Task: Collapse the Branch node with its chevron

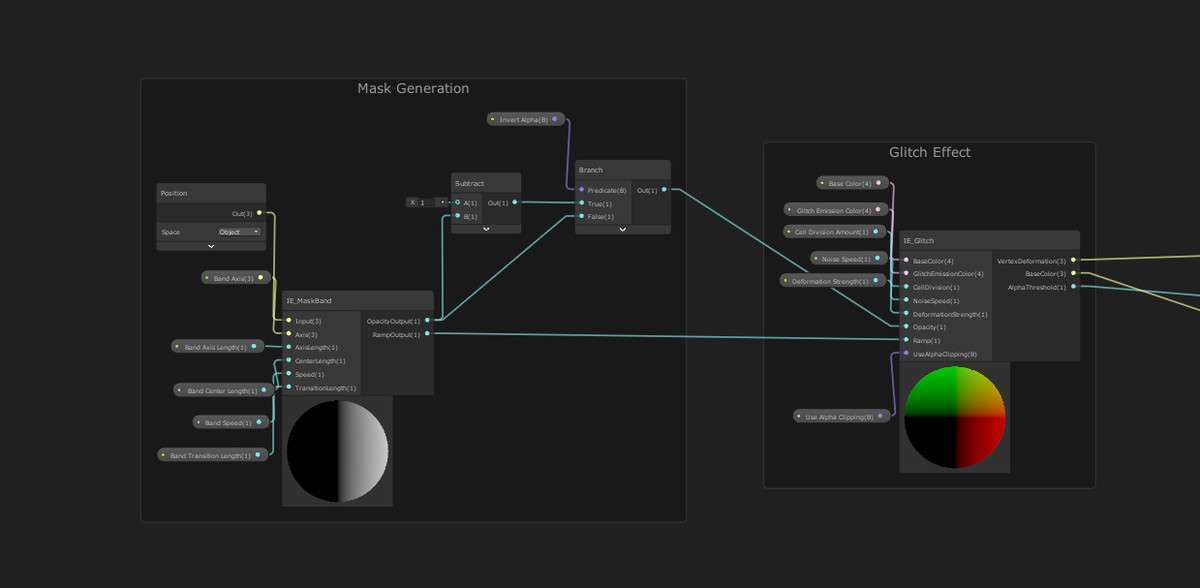Action: point(622,228)
